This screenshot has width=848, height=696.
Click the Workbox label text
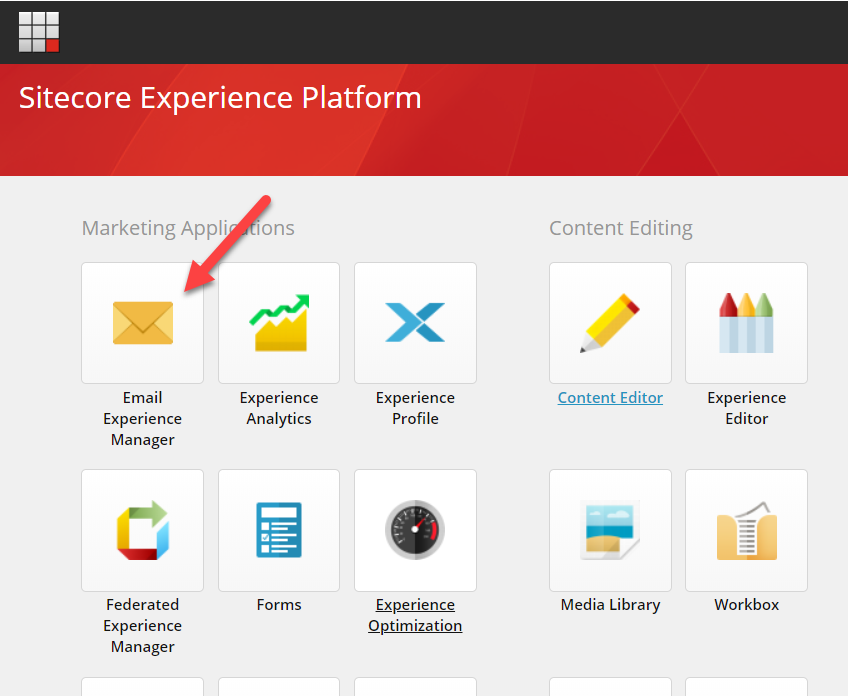(x=746, y=604)
